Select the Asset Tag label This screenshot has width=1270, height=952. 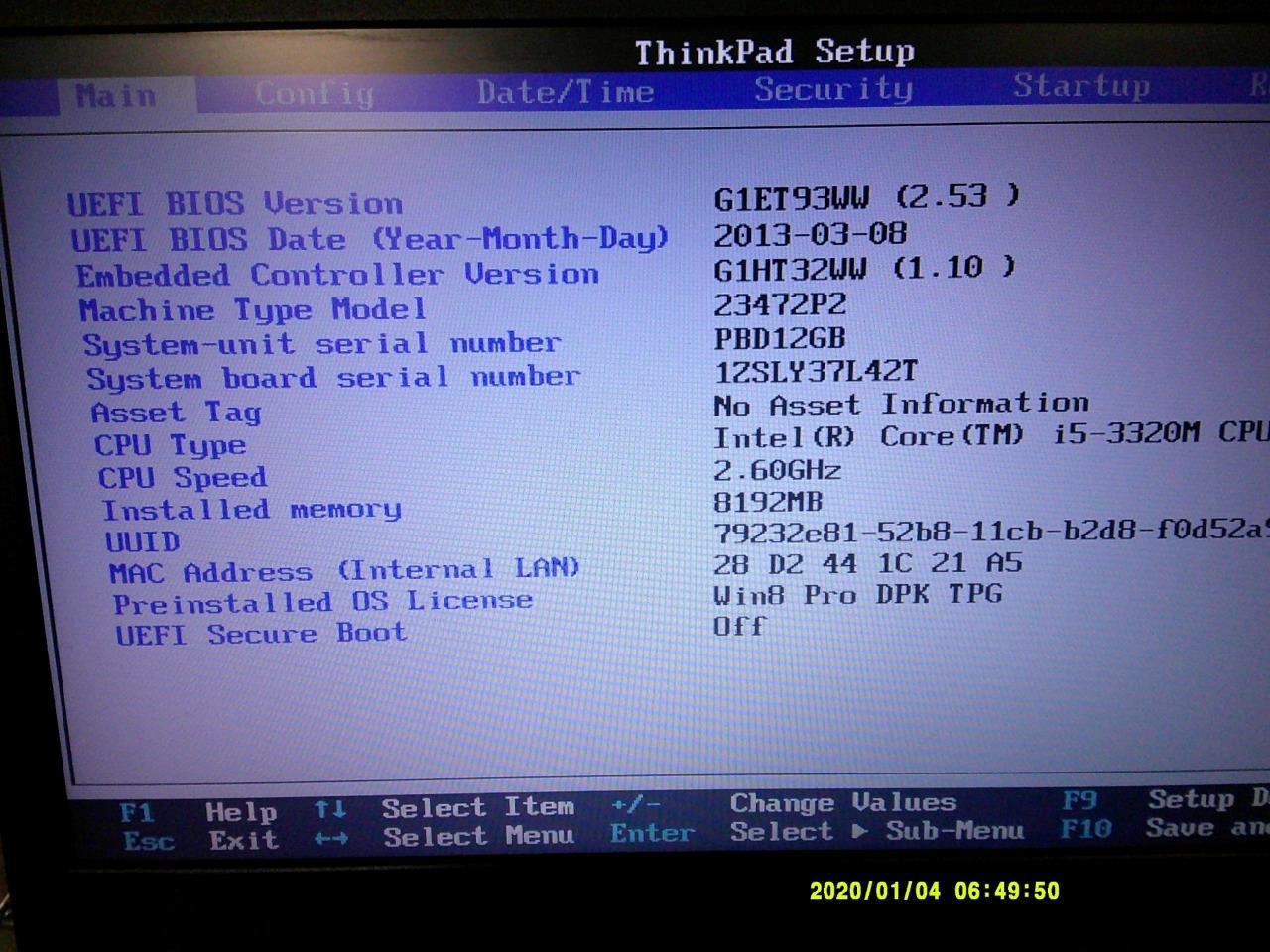[176, 412]
